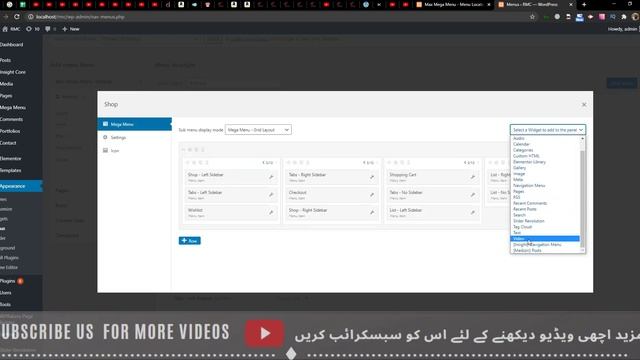This screenshot has width=640, height=360.
Task: Bookmark this page with the star icon
Action: tap(532, 17)
